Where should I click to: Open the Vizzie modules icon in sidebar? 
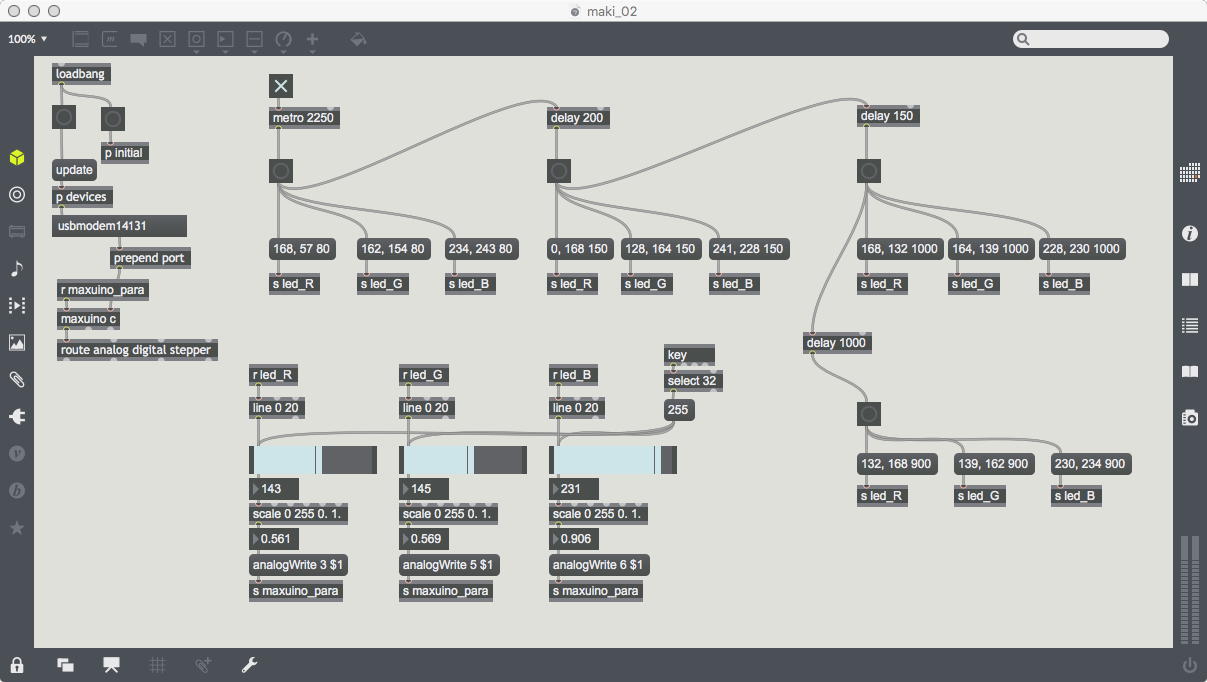[x=17, y=454]
